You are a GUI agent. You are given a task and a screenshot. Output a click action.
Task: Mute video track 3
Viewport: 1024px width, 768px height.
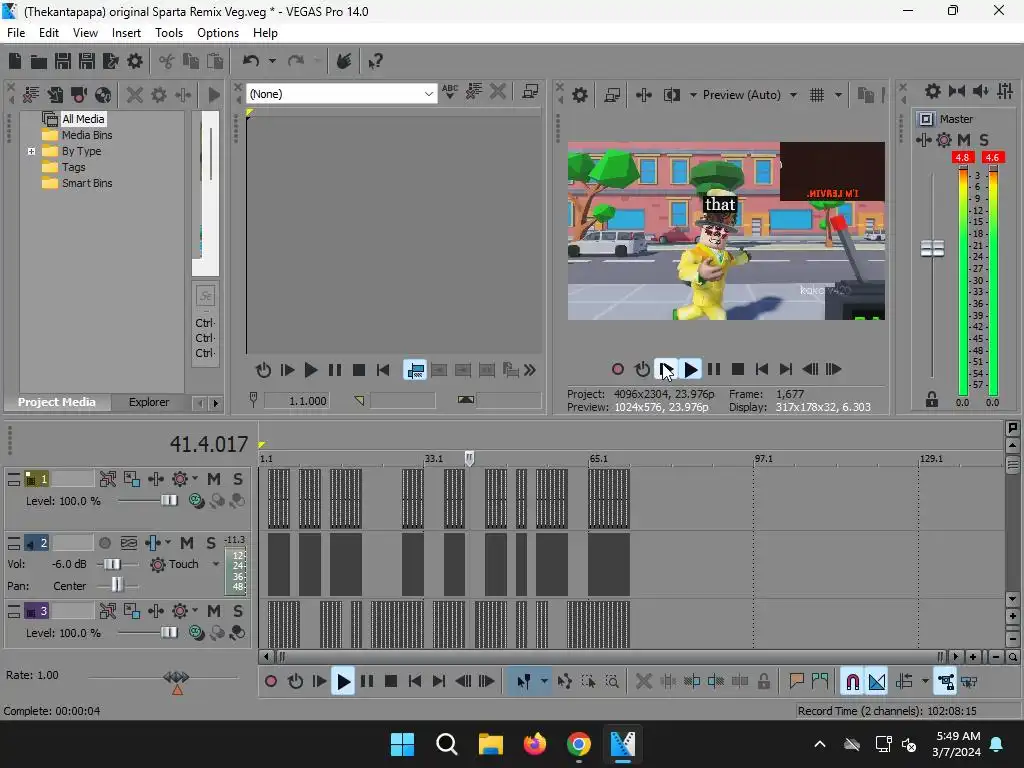point(214,611)
